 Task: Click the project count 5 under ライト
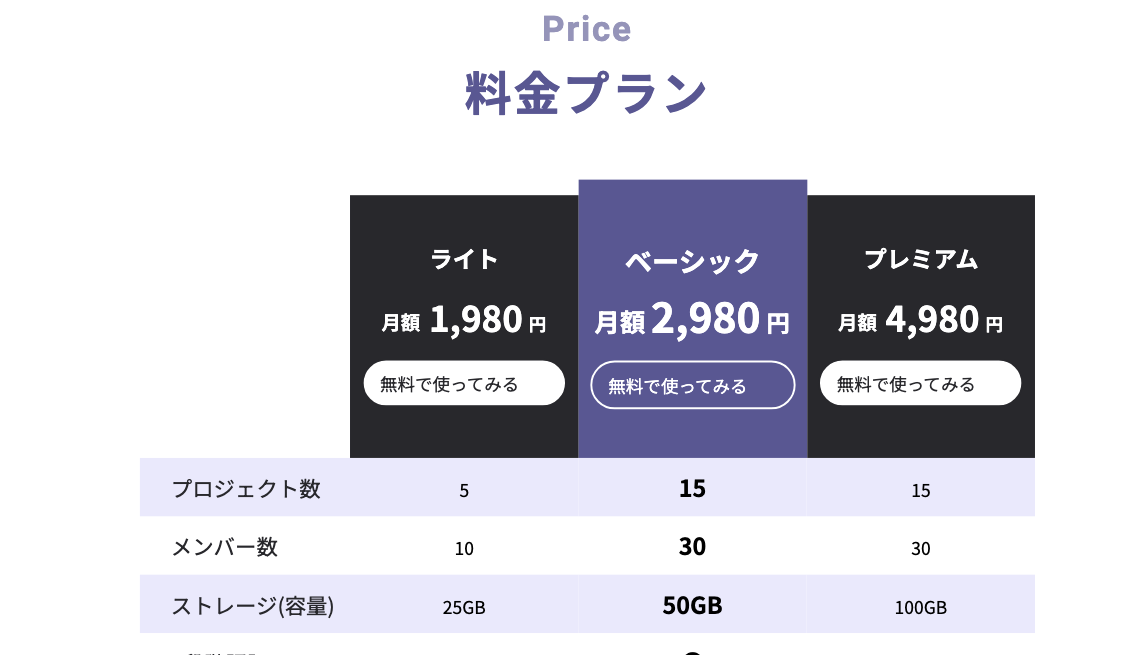click(464, 490)
